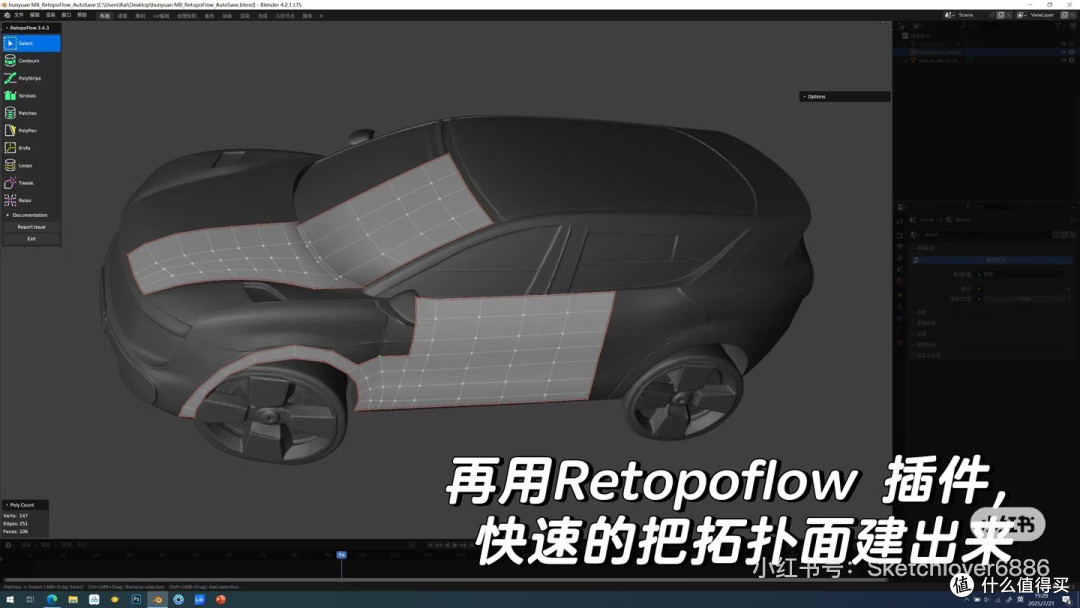Select the Patches tool
The image size is (1080, 608).
coord(32,113)
